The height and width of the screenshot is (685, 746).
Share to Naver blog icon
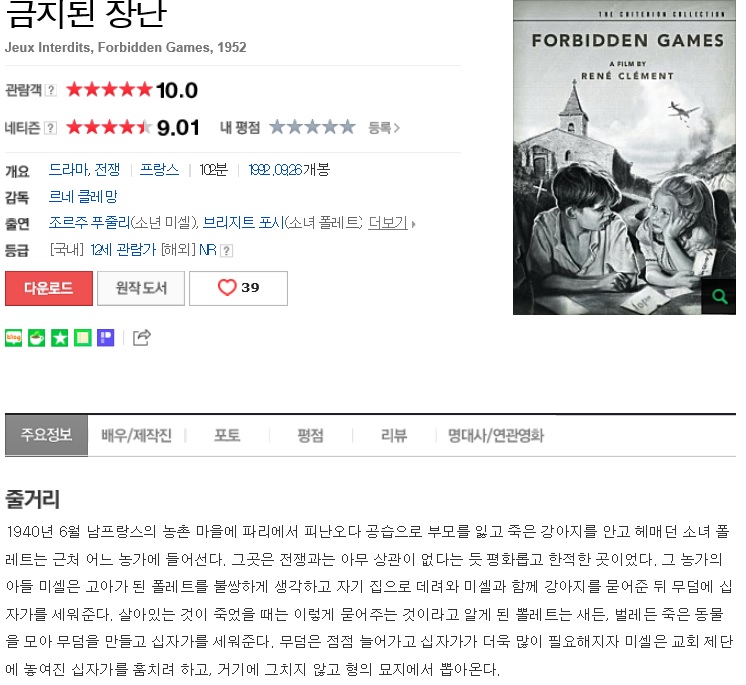[x=13, y=338]
